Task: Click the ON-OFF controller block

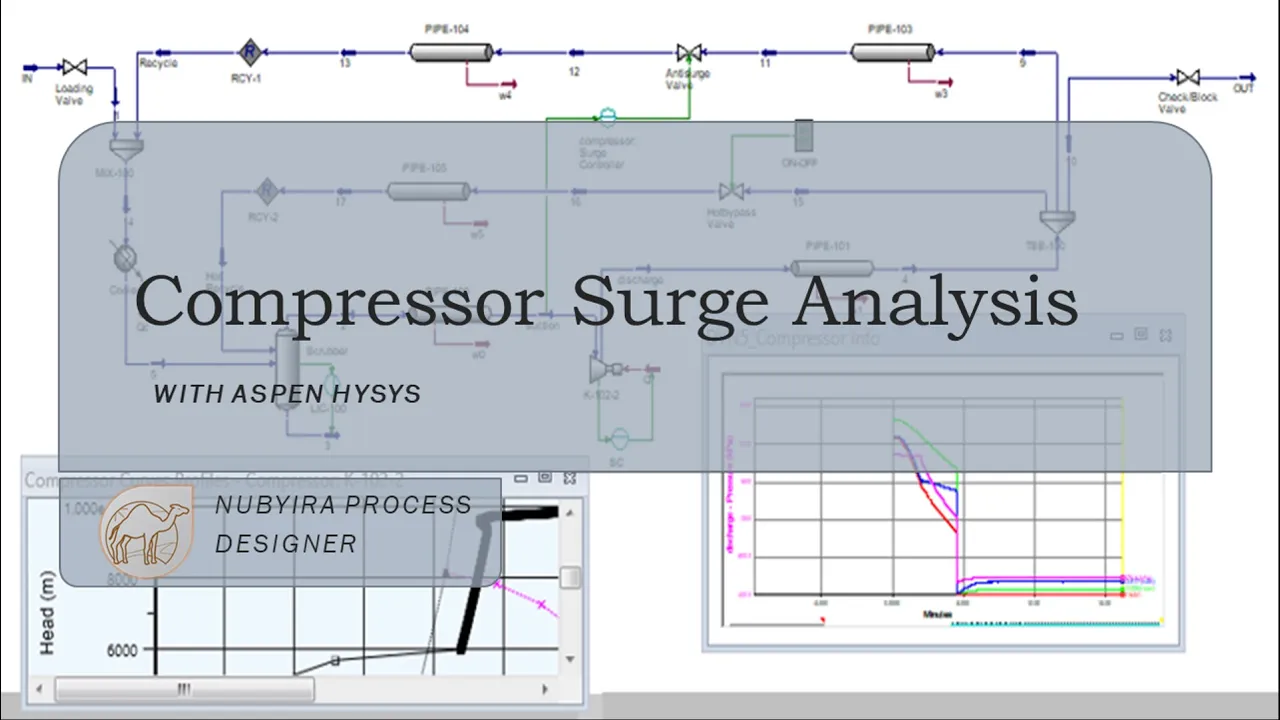Action: coord(803,136)
